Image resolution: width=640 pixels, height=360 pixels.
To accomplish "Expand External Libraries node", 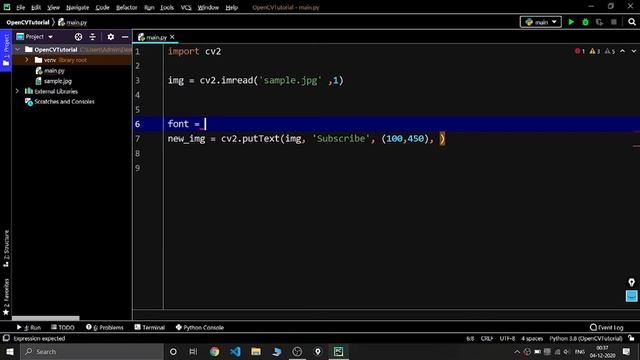I will 18,91.
